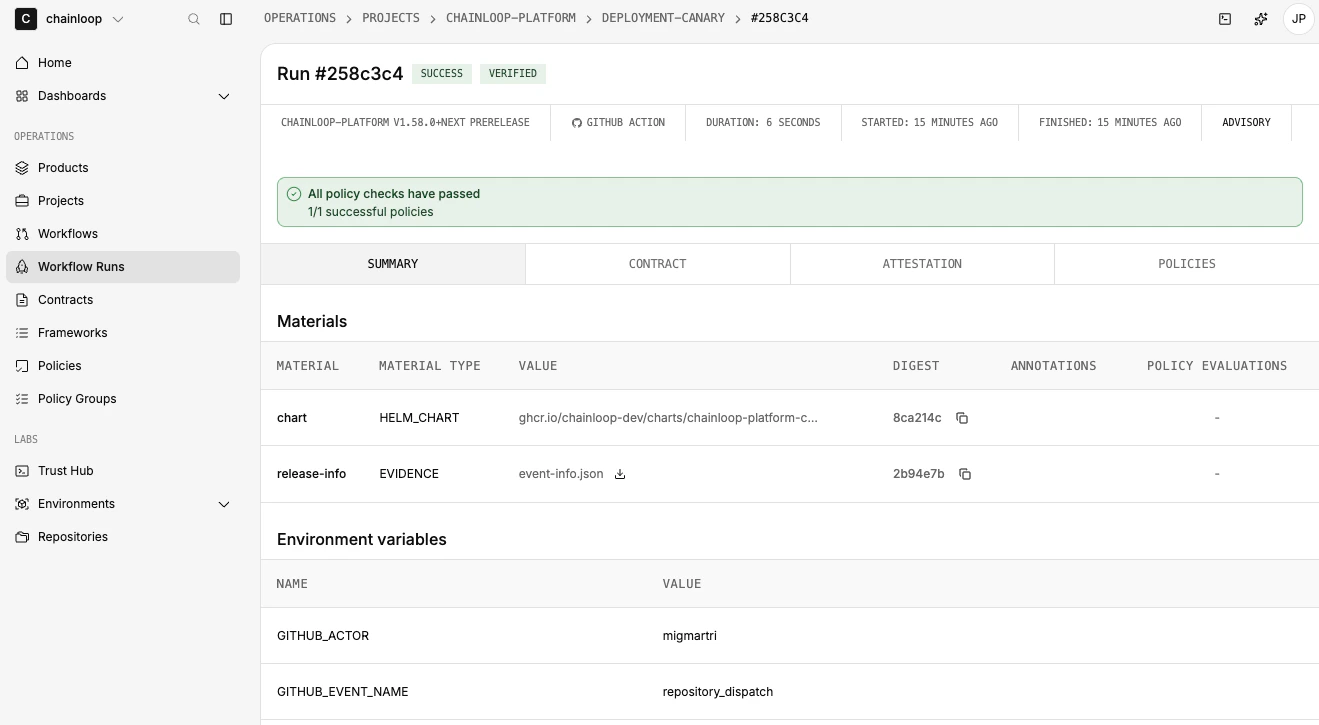This screenshot has width=1319, height=725.
Task: Click the Advisory label
Action: [1246, 122]
